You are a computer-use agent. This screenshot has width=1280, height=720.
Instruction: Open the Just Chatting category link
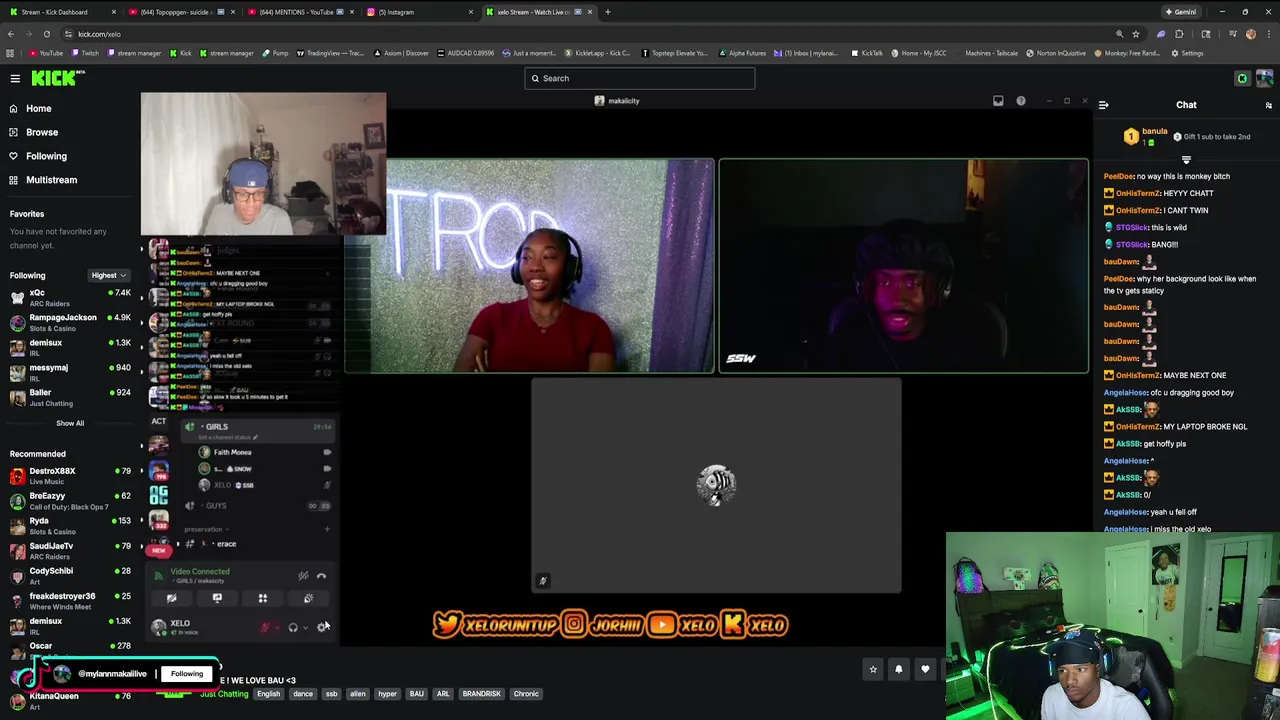pyautogui.click(x=224, y=694)
